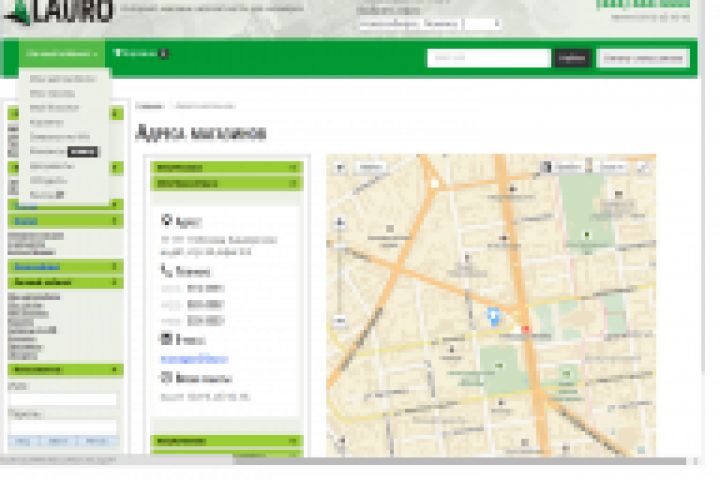Select the dropdown menu entry with dark badge

pos(64,151)
